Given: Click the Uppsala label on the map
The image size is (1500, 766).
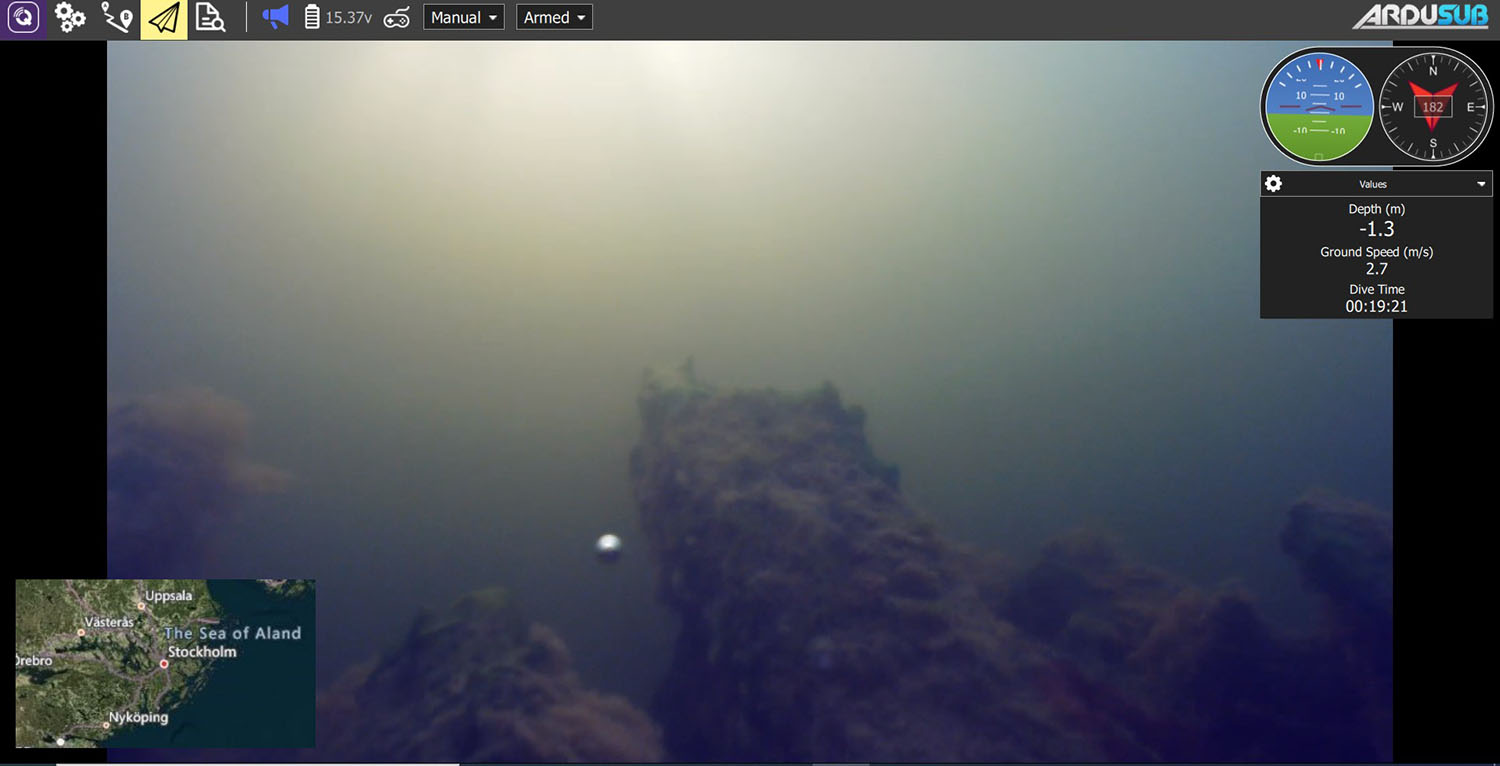Looking at the screenshot, I should [168, 596].
